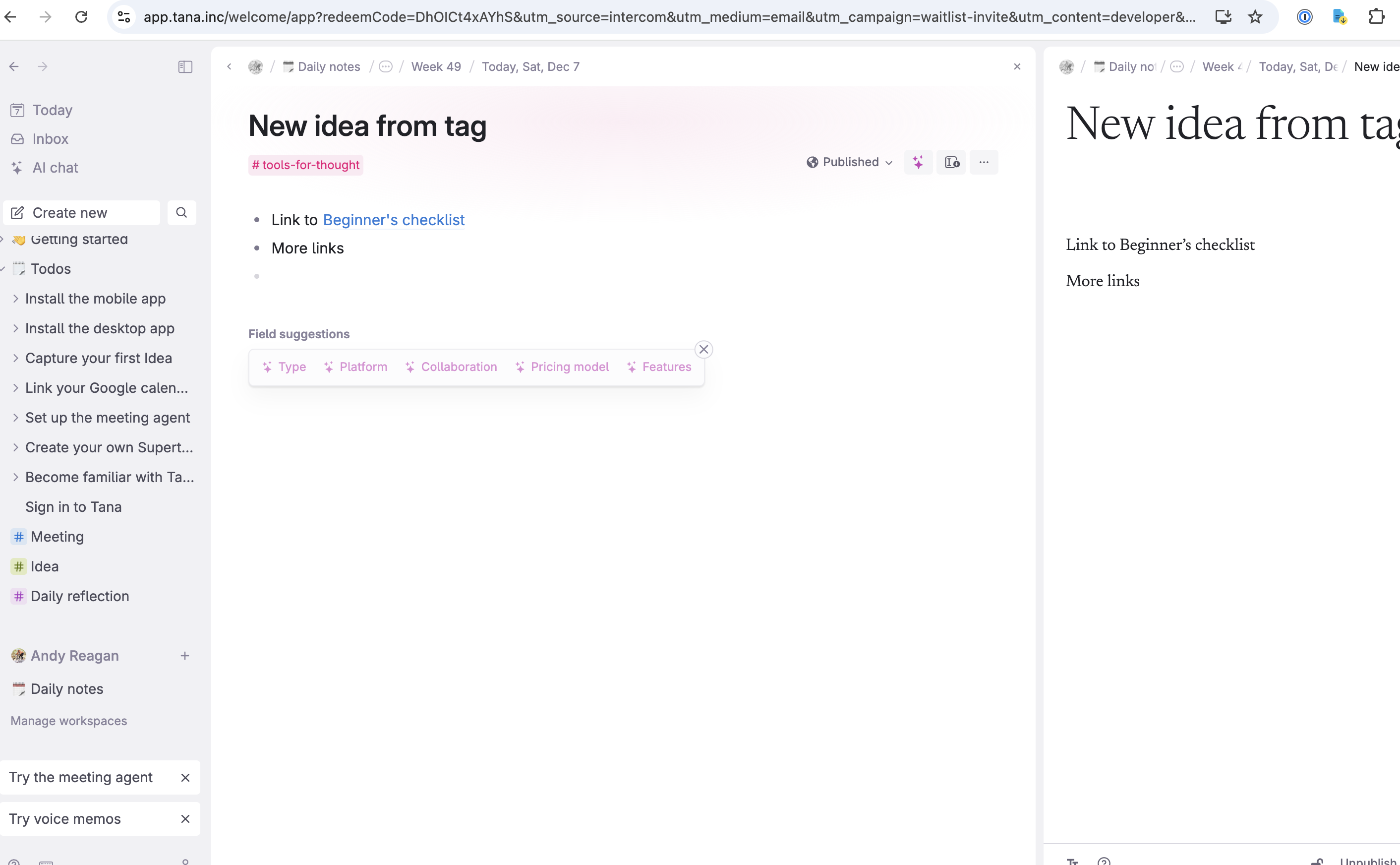Viewport: 1400px width, 865px height.
Task: Open the Meeting supertag
Action: click(x=57, y=537)
